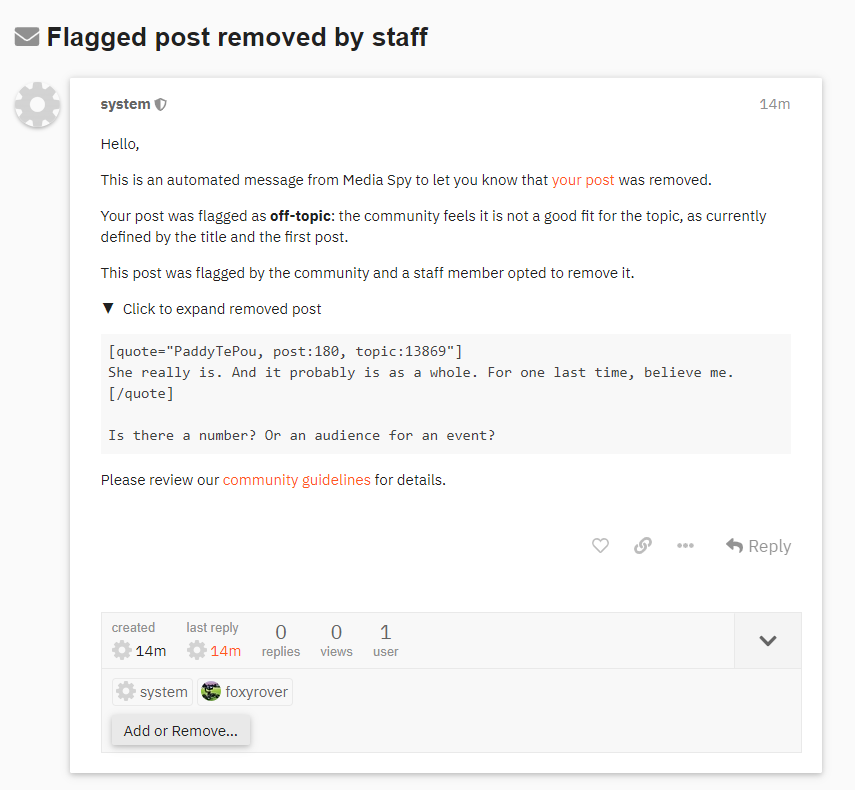
Task: Like the system post with heart icon
Action: tap(600, 546)
